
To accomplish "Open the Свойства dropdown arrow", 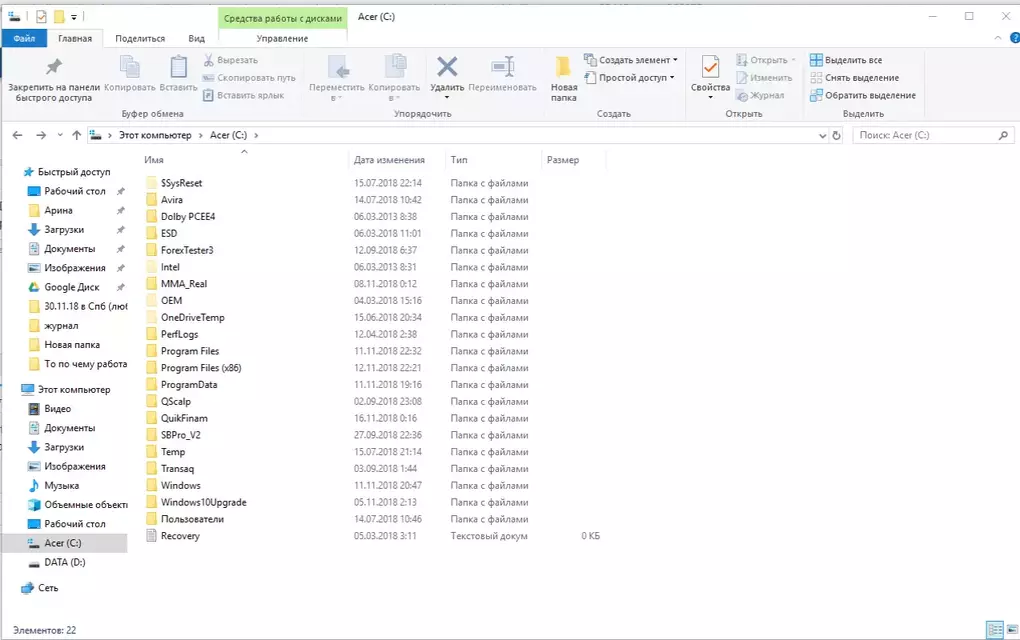I will (x=710, y=98).
